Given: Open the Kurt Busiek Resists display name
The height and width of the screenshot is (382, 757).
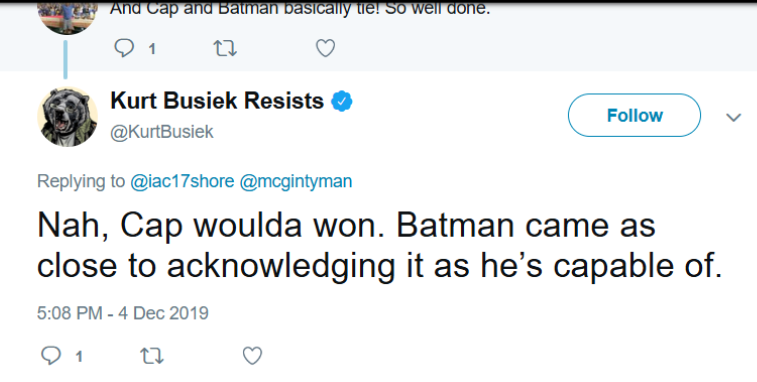Looking at the screenshot, I should pyautogui.click(x=217, y=101).
